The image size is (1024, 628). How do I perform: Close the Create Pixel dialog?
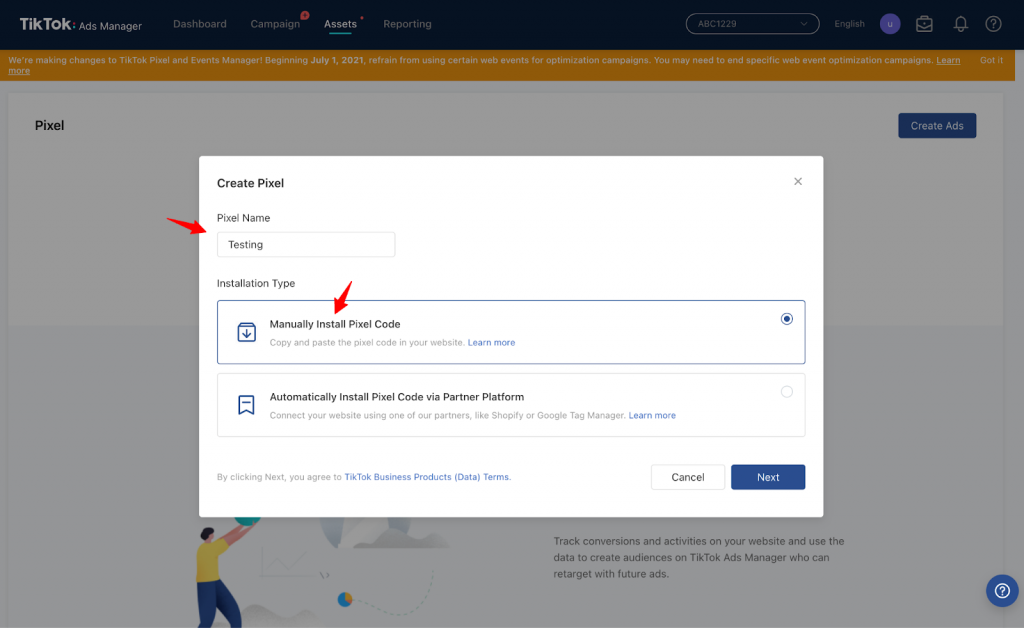pyautogui.click(x=797, y=181)
